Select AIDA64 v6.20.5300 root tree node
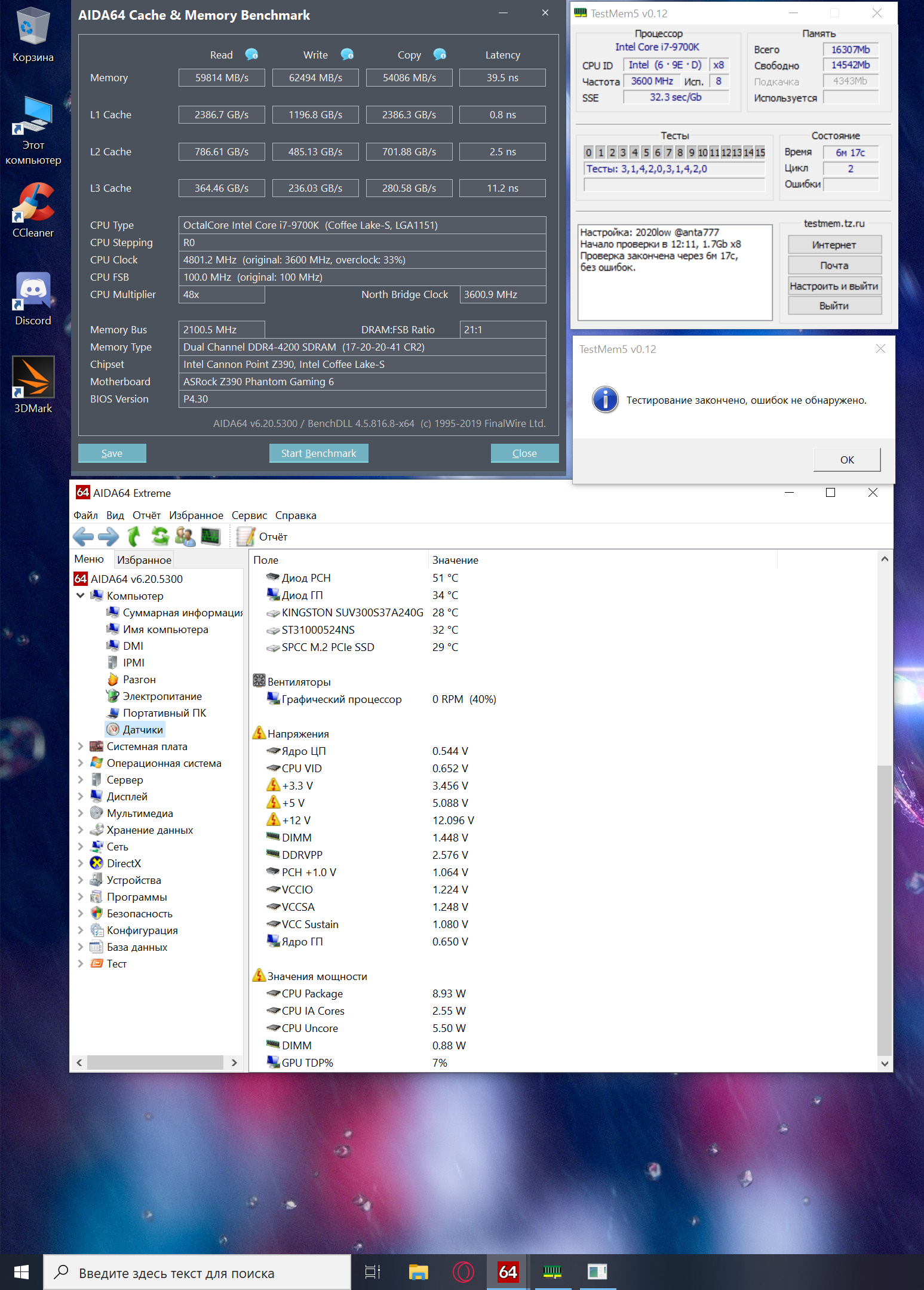The width and height of the screenshot is (924, 1290). click(x=128, y=579)
